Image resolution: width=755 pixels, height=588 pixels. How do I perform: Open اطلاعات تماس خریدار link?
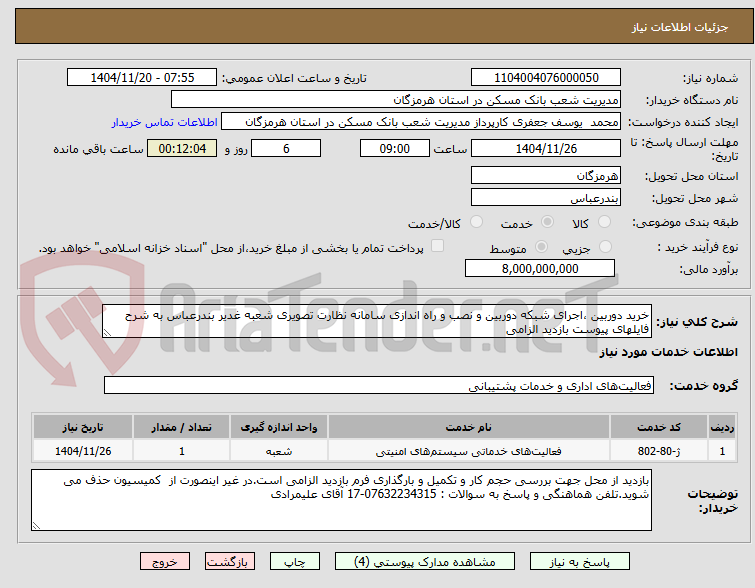click(165, 122)
